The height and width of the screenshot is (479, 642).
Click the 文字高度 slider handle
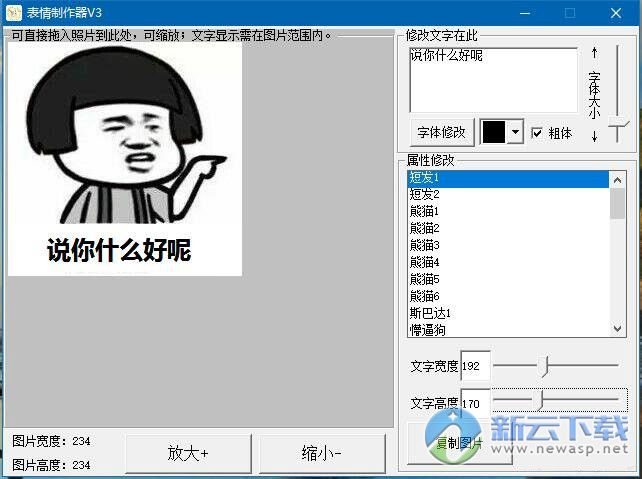point(540,399)
